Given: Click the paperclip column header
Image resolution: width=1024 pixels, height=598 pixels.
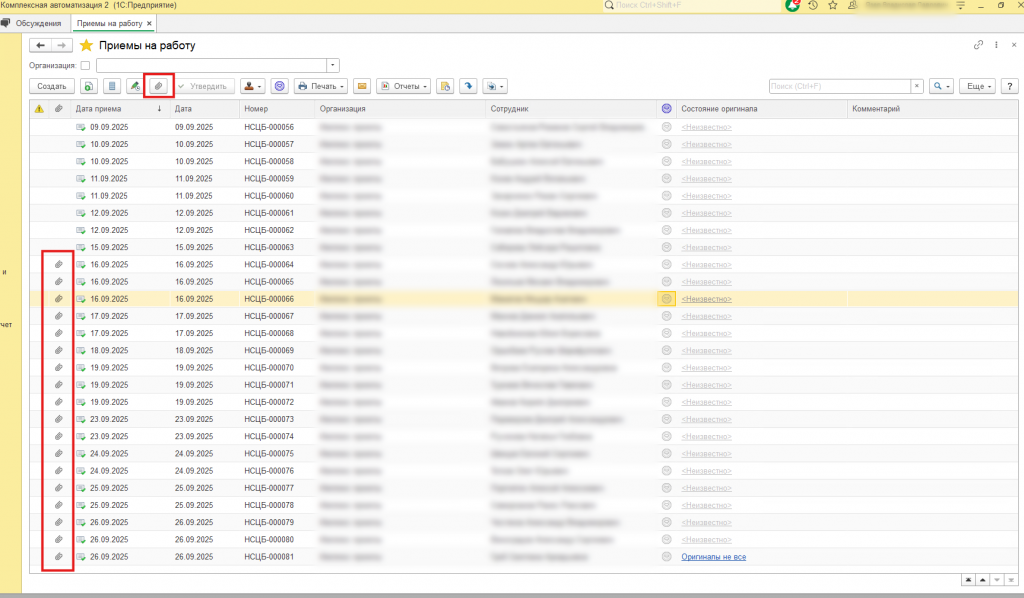Looking at the screenshot, I should (58, 109).
